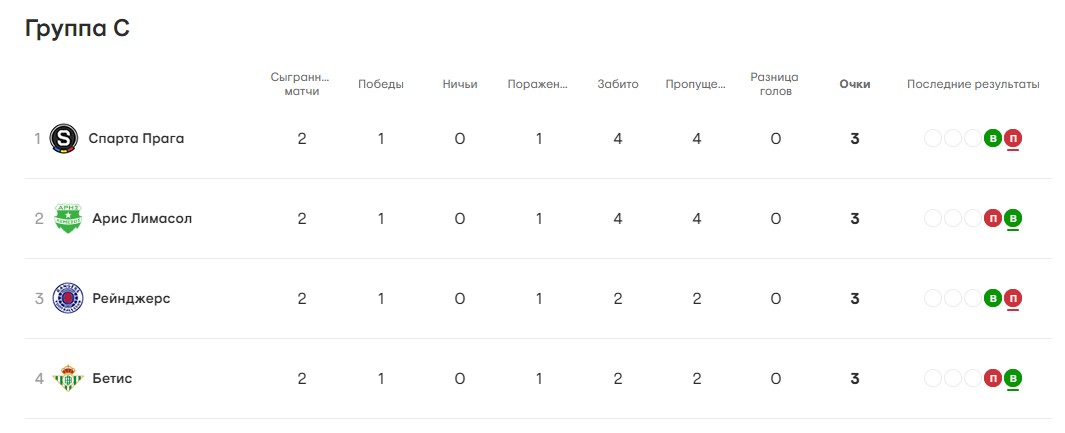The width and height of the screenshot is (1065, 433).
Task: Click the Победы column header
Action: pyautogui.click(x=381, y=84)
